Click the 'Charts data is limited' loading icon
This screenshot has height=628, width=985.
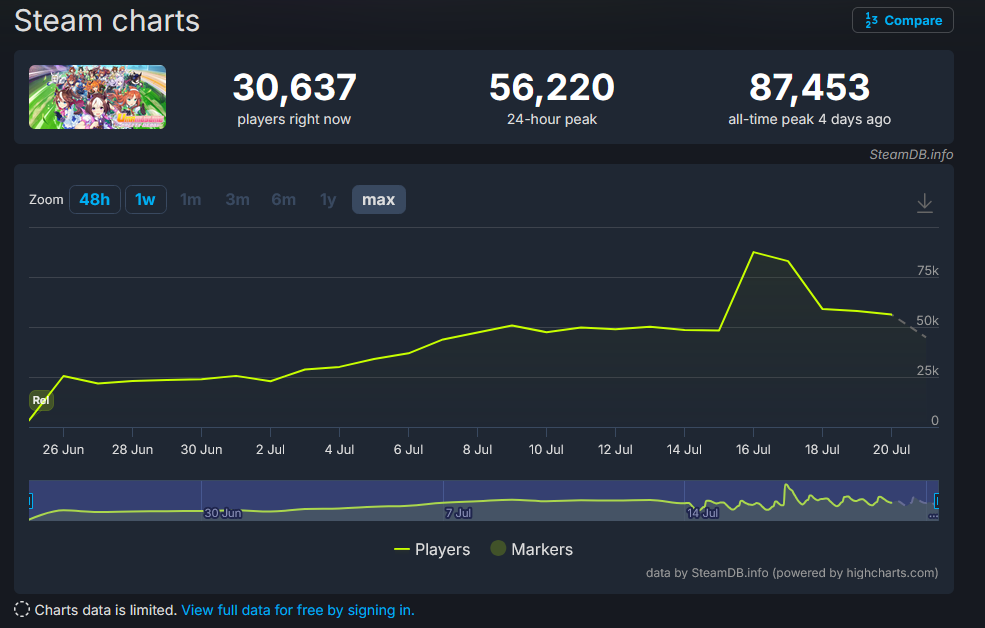click(22, 610)
